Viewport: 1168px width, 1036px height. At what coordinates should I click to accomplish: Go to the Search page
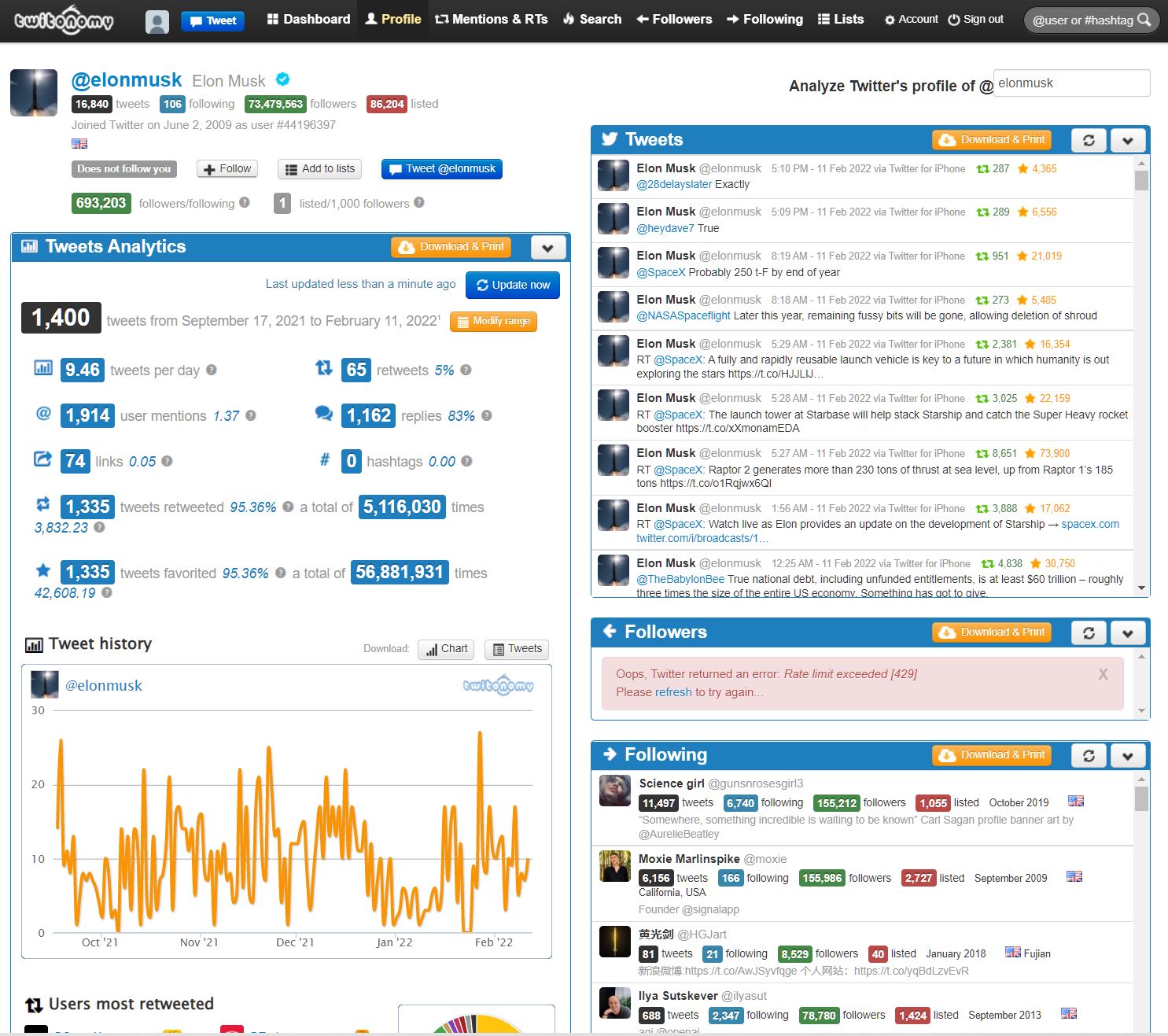point(592,20)
